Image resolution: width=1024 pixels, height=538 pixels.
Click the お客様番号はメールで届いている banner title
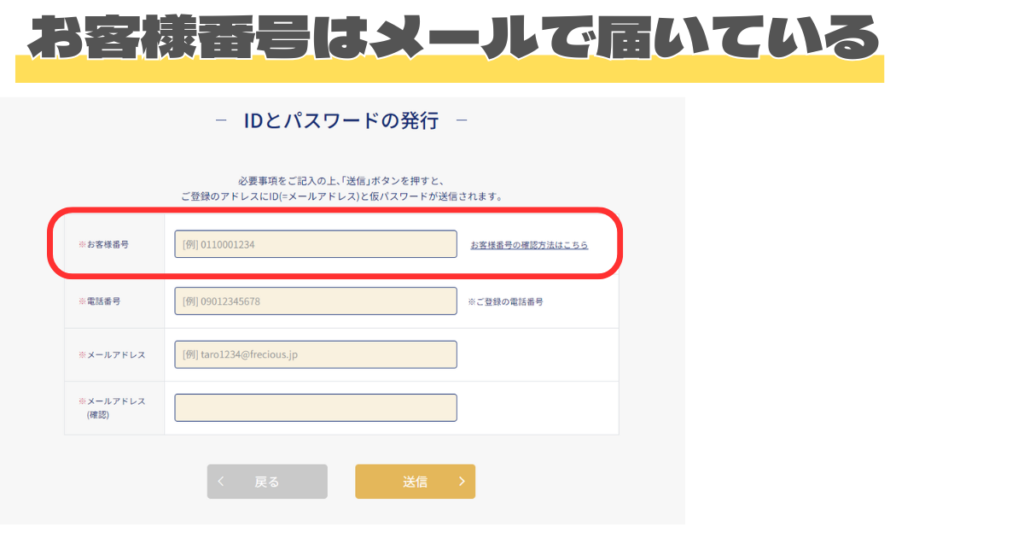(452, 42)
